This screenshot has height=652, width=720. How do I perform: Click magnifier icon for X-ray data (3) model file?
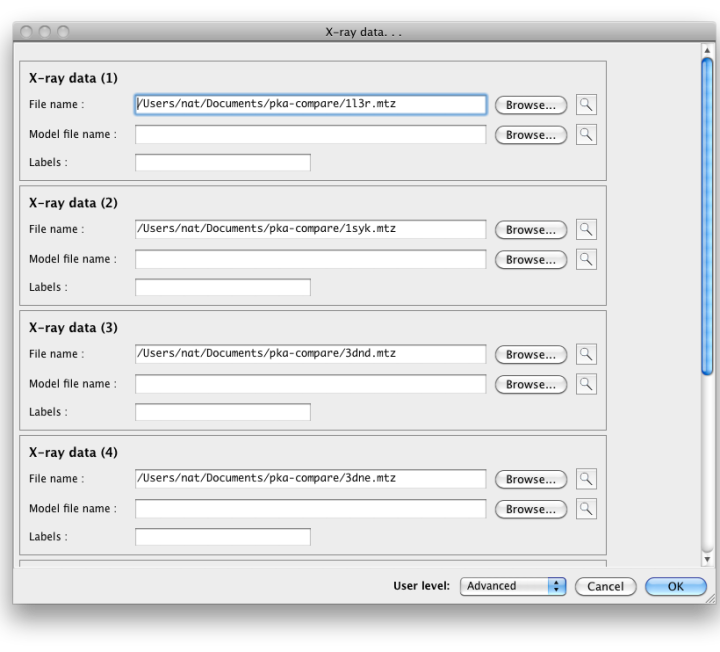pos(586,385)
